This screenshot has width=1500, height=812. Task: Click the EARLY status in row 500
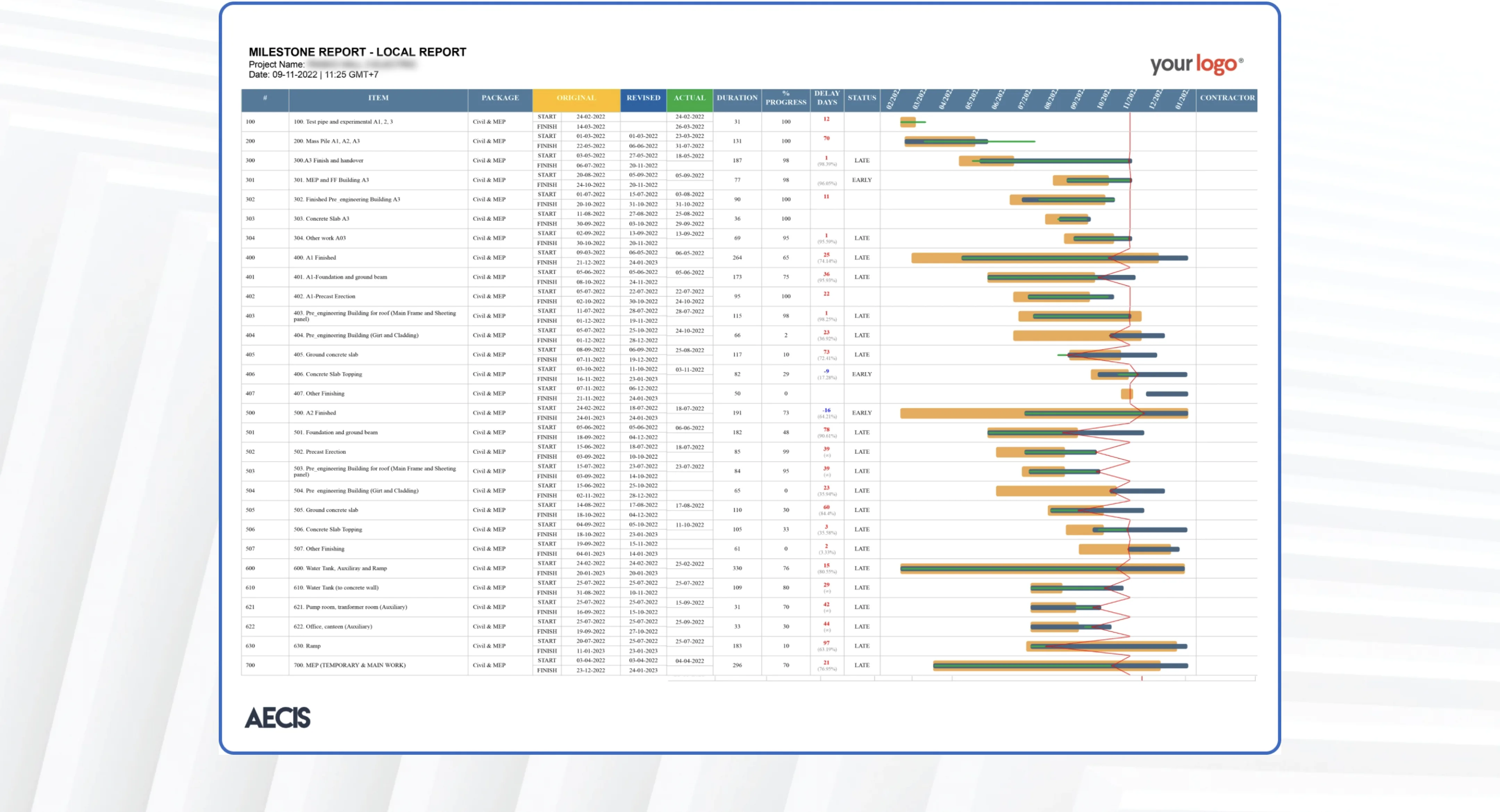pyautogui.click(x=862, y=413)
